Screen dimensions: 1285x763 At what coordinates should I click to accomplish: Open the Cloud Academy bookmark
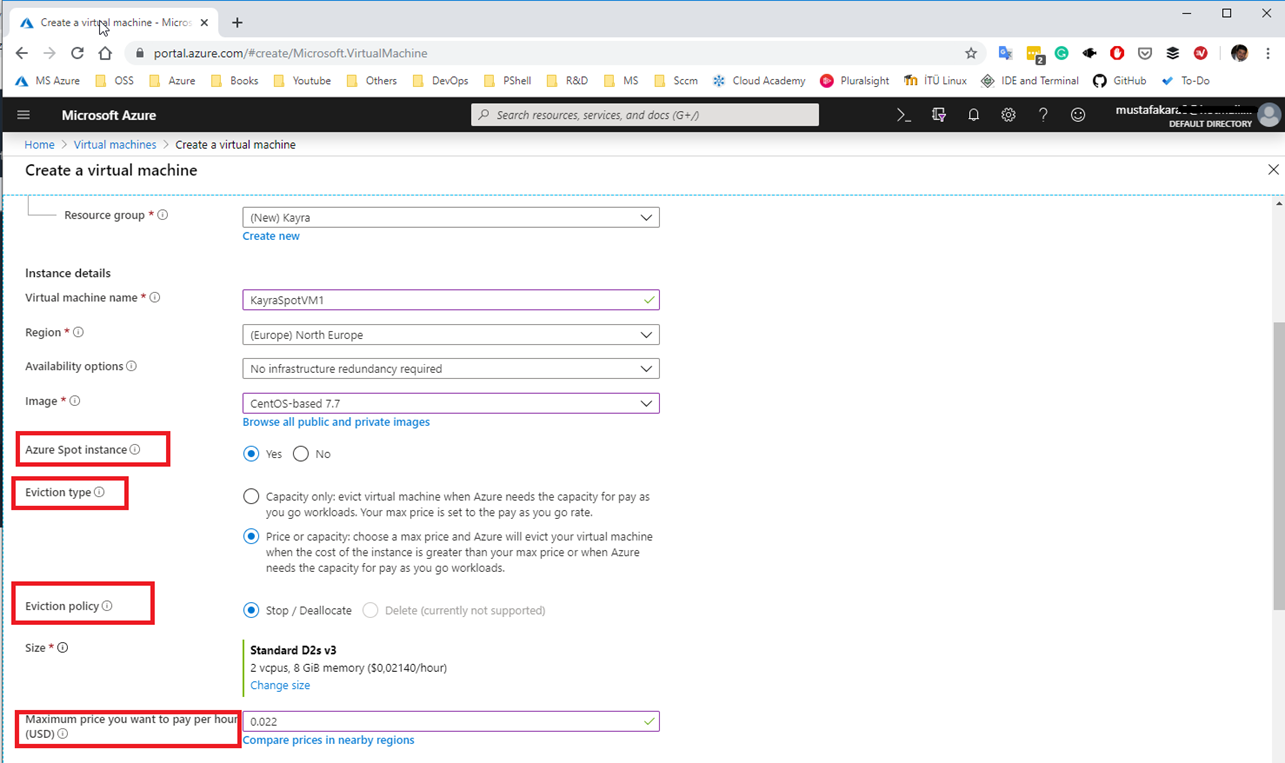coord(759,81)
